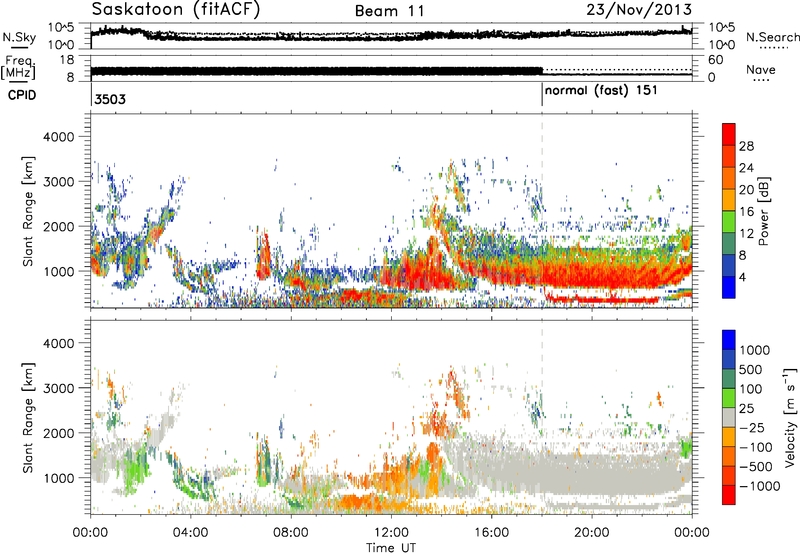Click the left '10^5' noise axis tick label
The image size is (800, 554).
[61, 28]
